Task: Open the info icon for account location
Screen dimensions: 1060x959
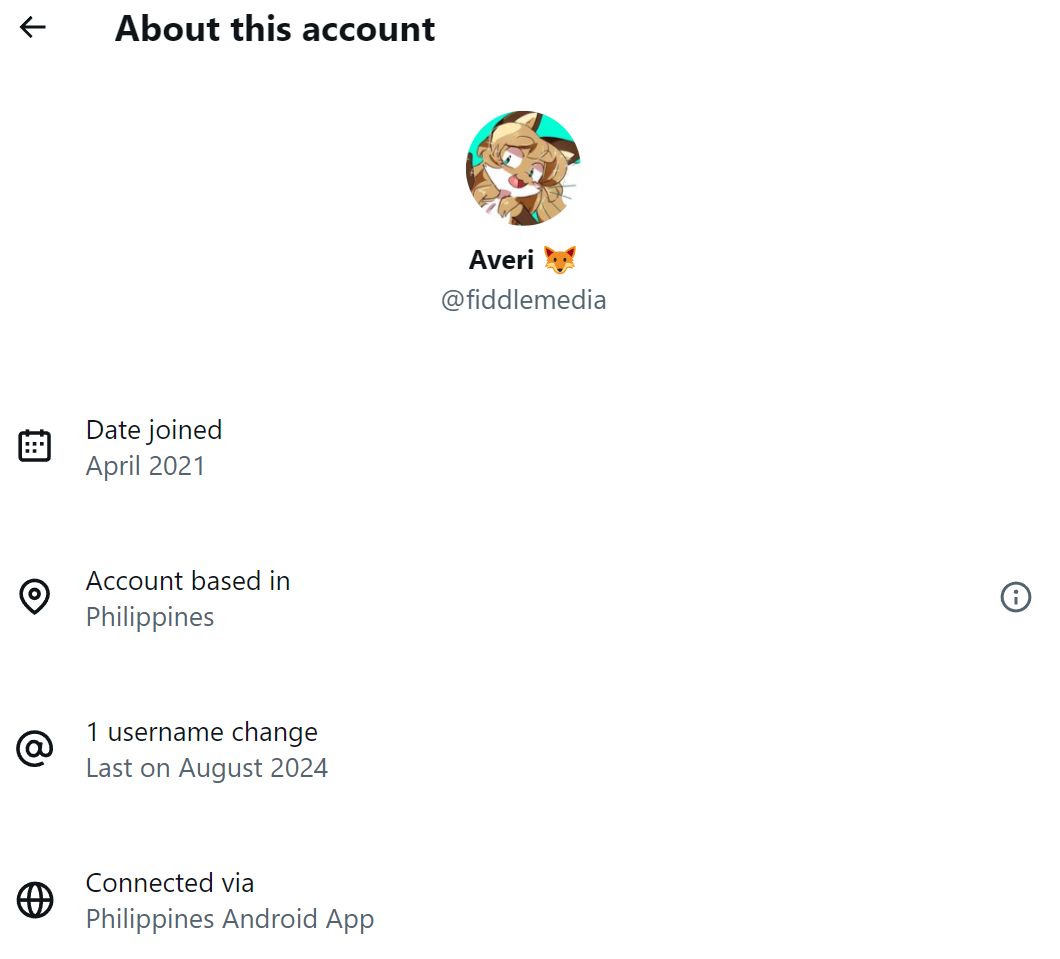Action: (x=1015, y=597)
